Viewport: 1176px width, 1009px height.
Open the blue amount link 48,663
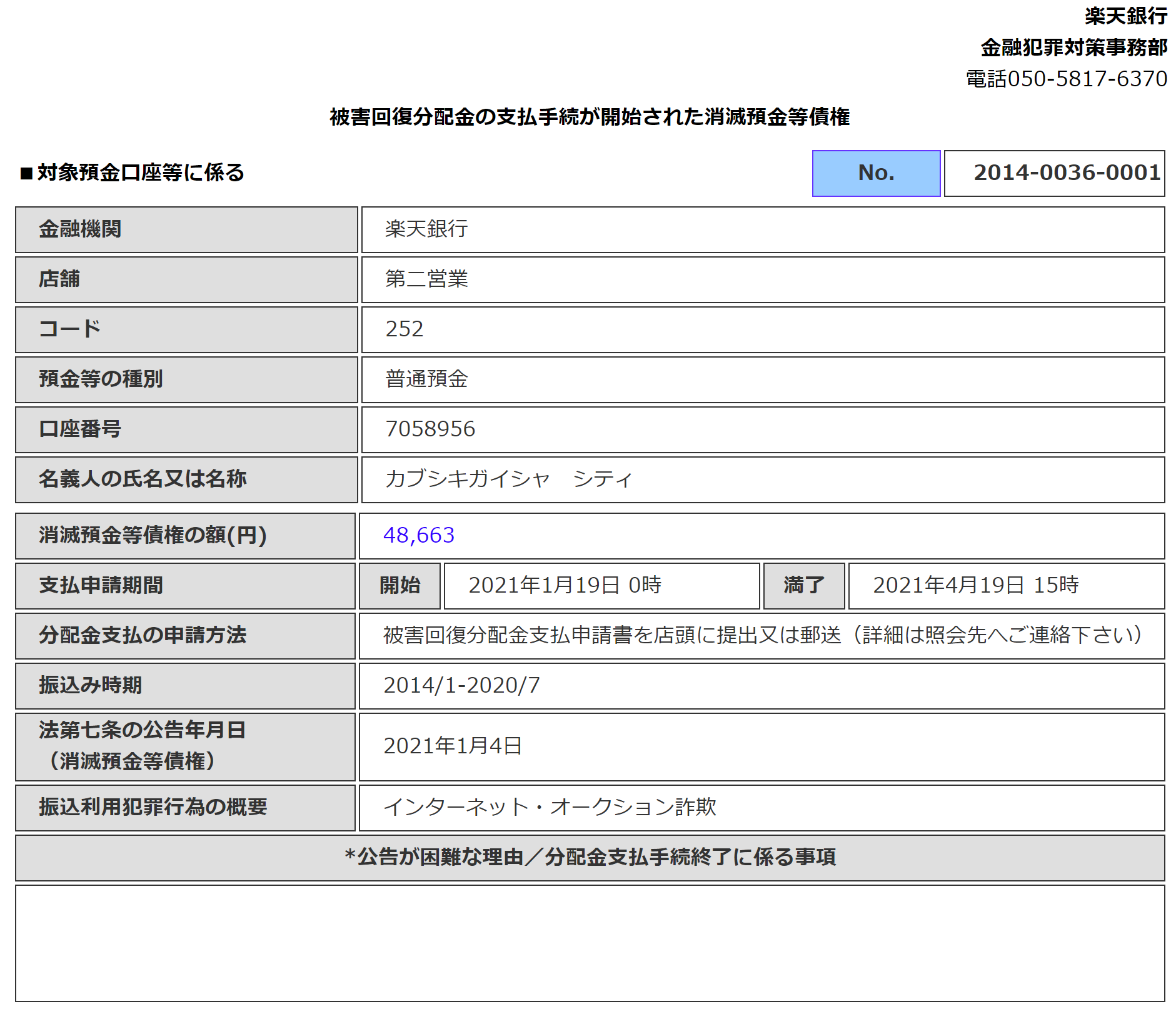[x=419, y=535]
